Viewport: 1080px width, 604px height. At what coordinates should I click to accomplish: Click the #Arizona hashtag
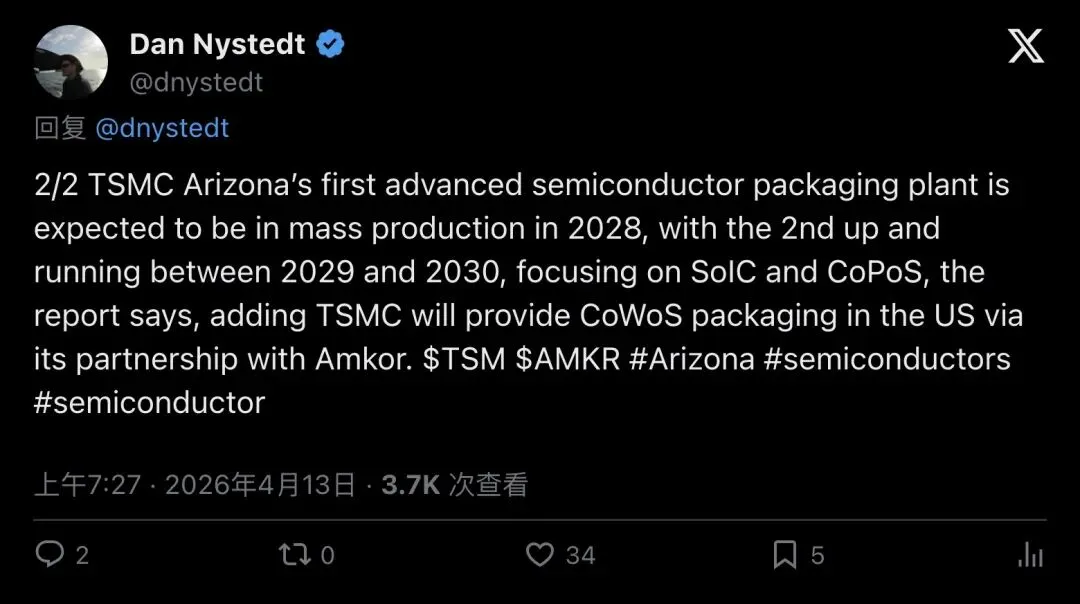(691, 359)
